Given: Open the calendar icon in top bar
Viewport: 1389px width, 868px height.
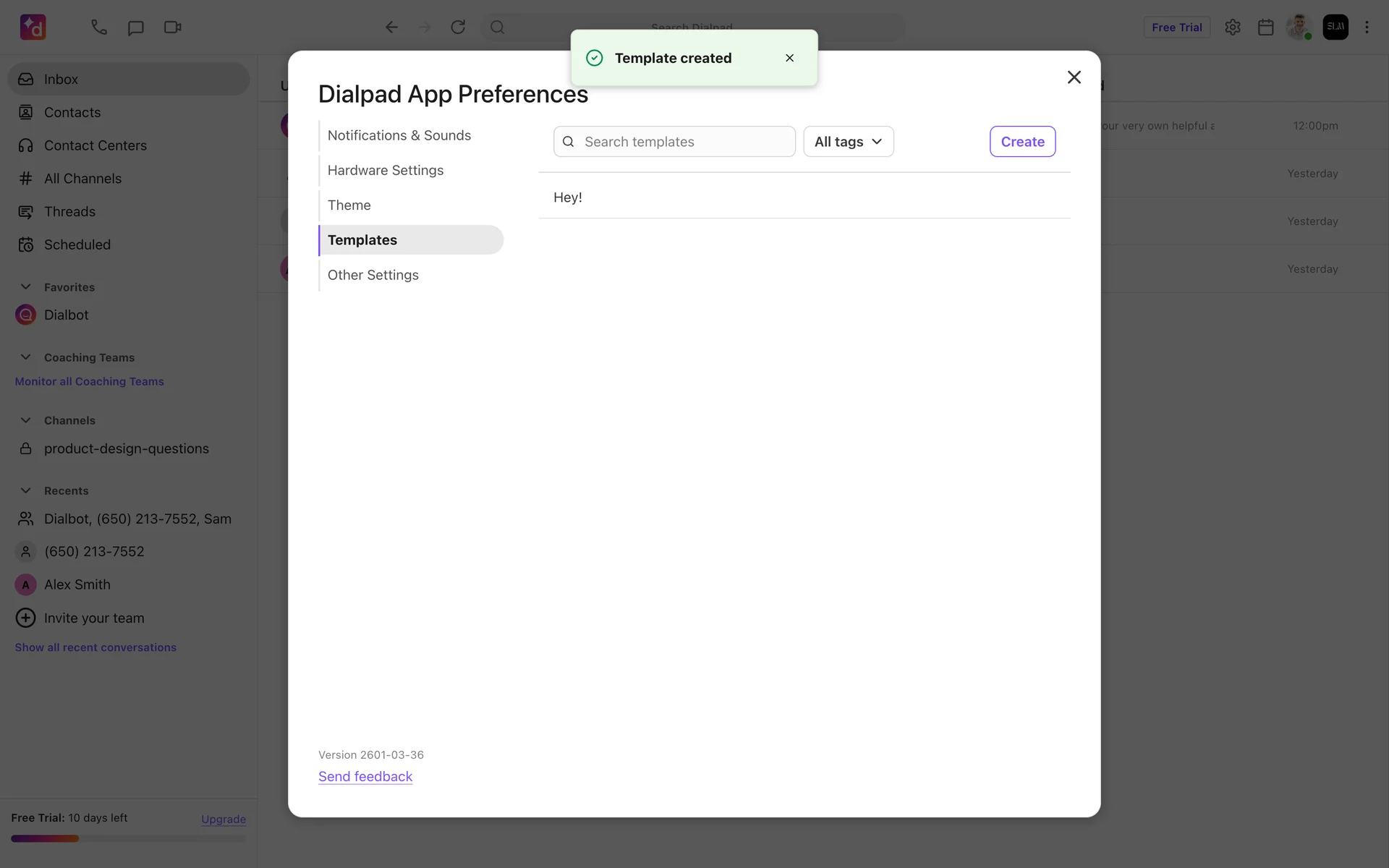Looking at the screenshot, I should point(1265,27).
